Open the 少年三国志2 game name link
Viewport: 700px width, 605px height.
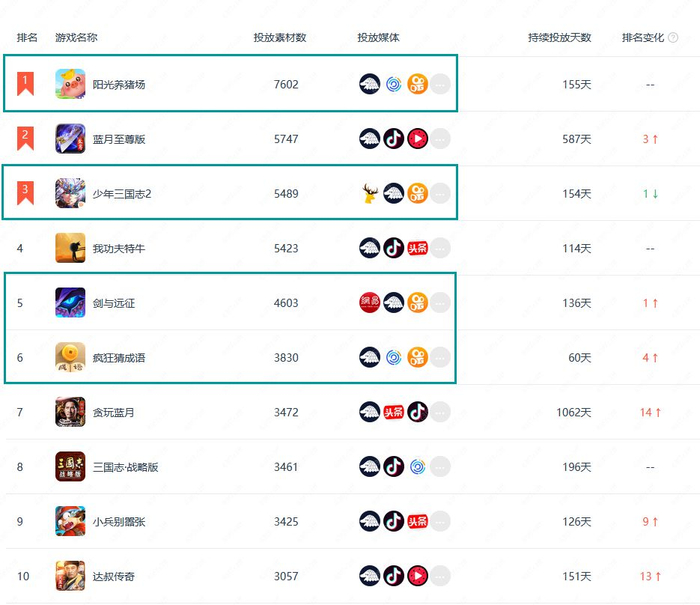coord(122,194)
